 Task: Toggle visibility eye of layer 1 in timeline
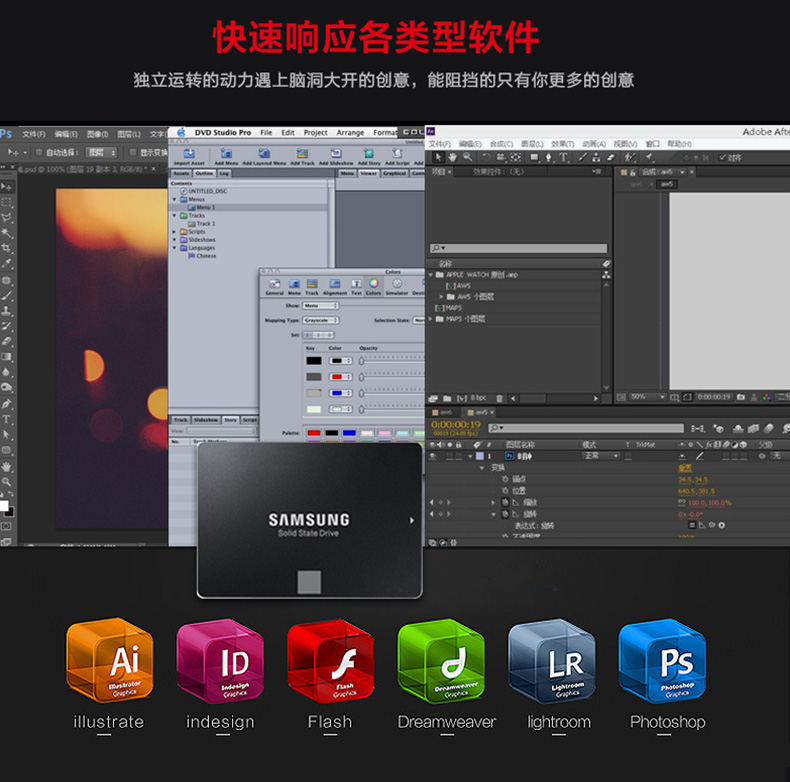[432, 456]
